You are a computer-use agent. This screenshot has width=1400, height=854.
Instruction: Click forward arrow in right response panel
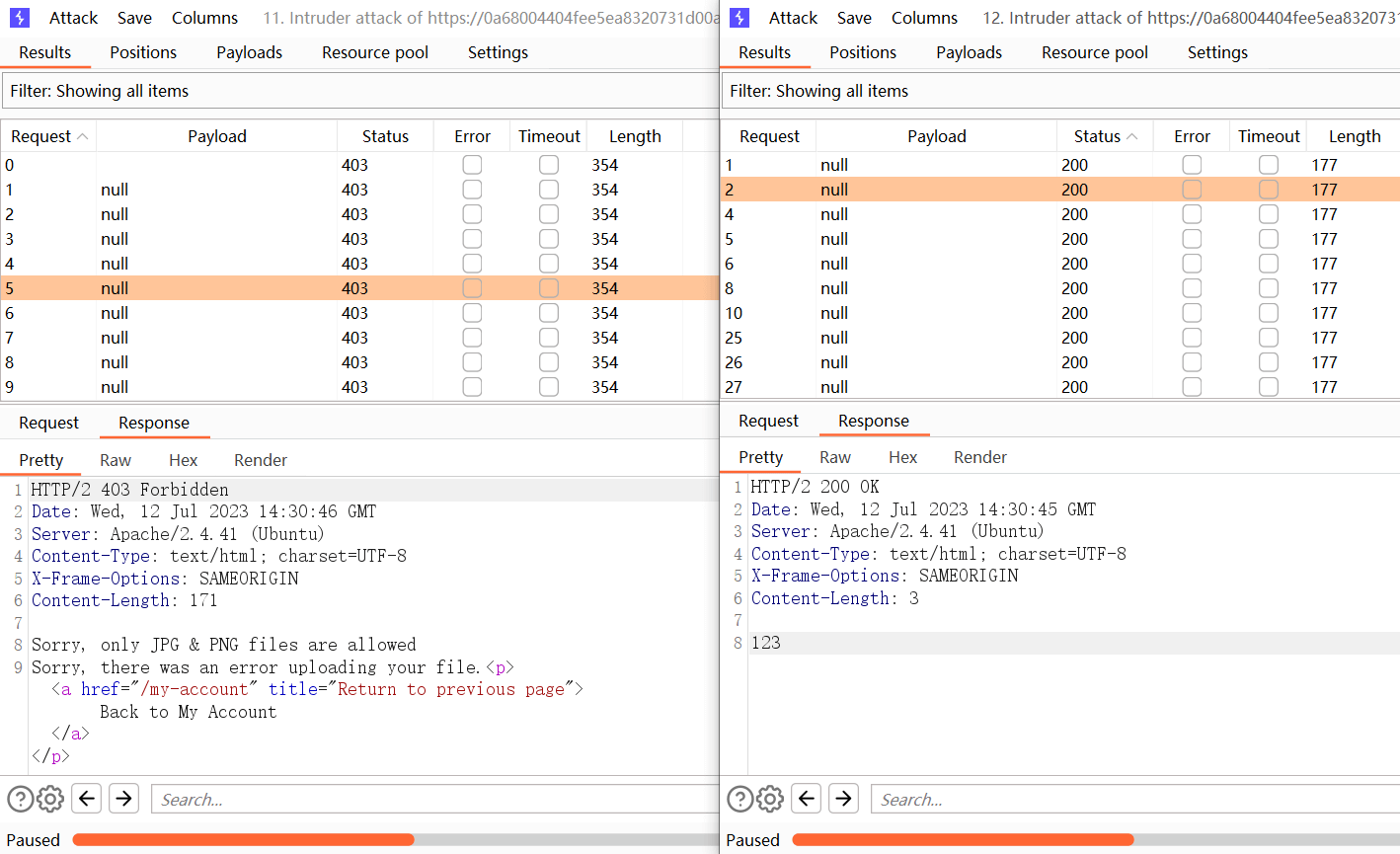pyautogui.click(x=843, y=799)
